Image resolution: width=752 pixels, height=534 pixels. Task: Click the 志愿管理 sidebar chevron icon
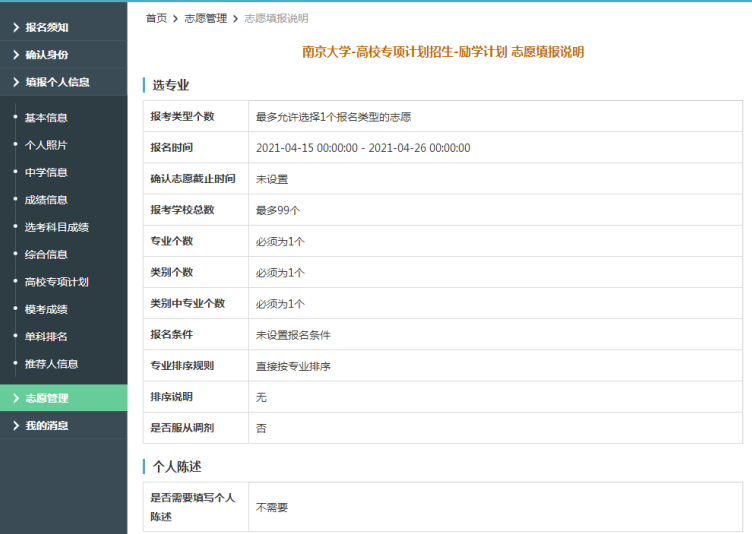(x=16, y=398)
